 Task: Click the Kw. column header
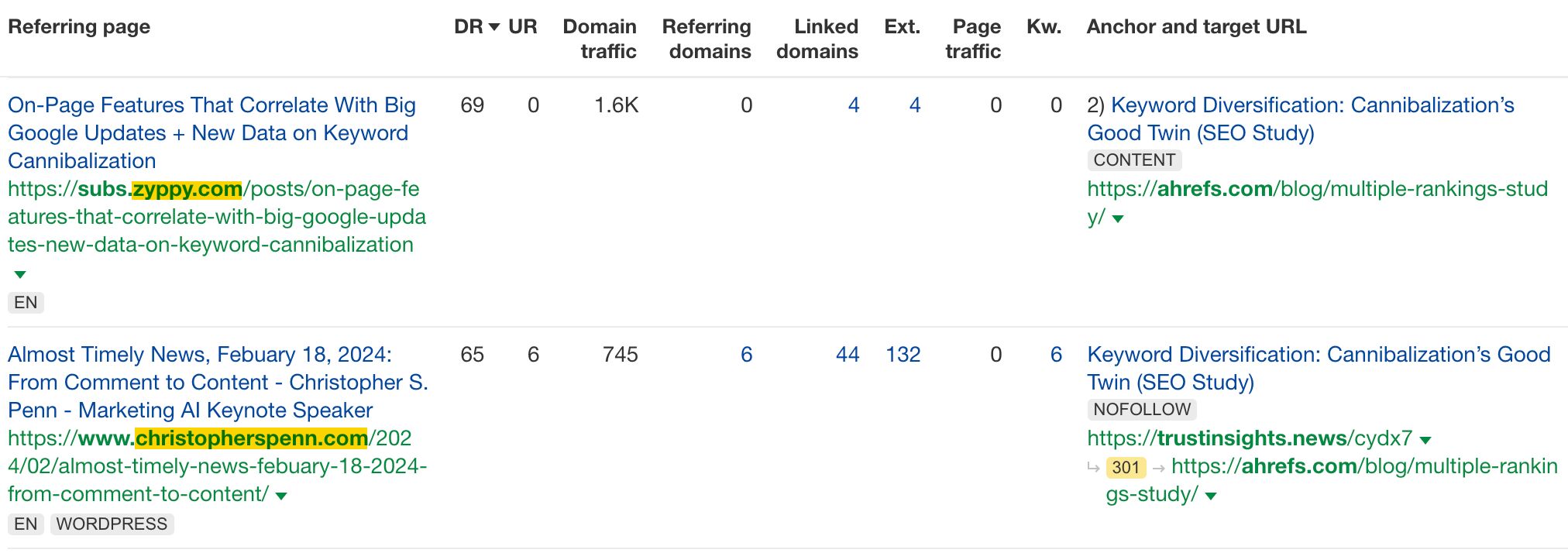point(1043,26)
